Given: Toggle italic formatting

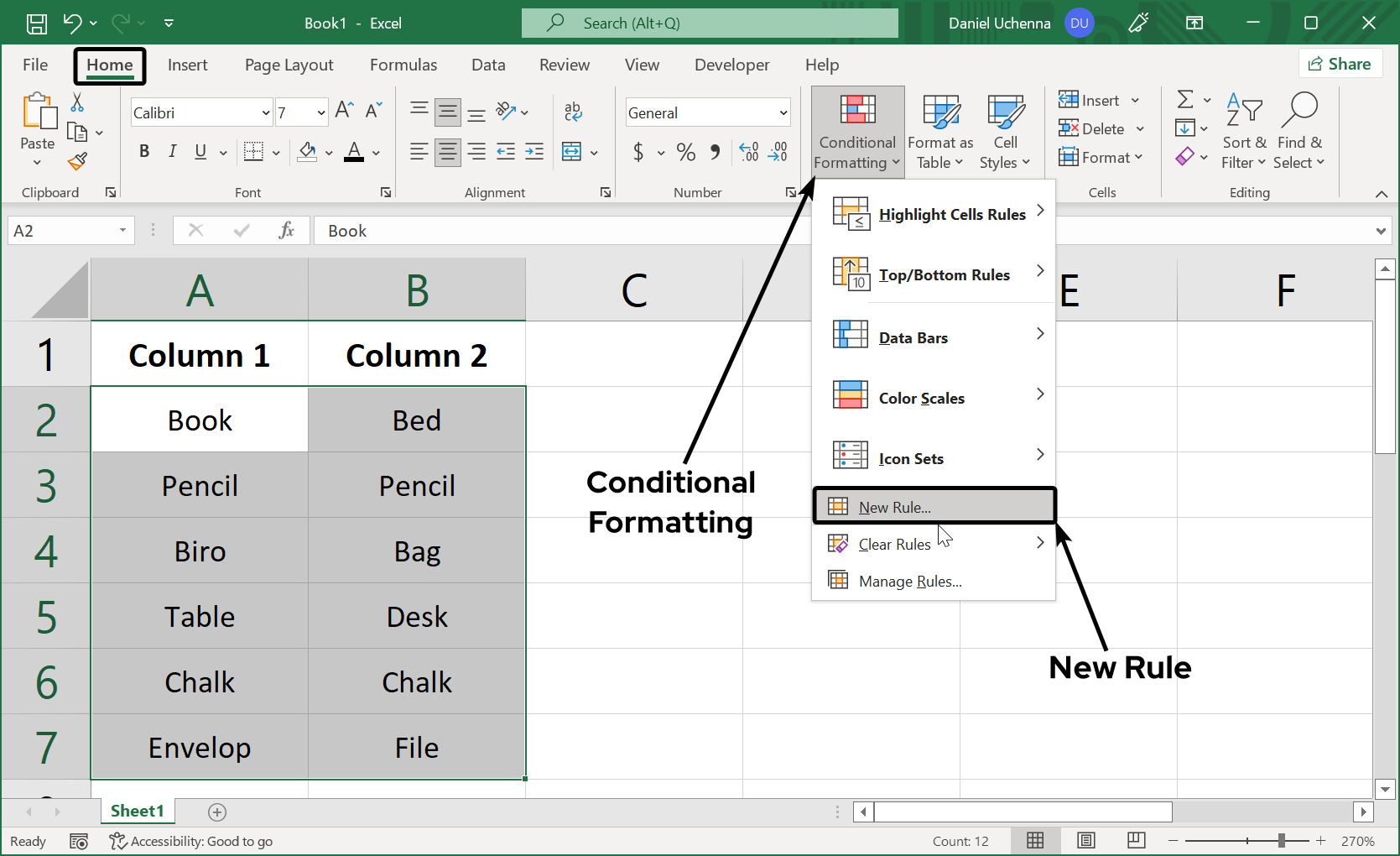Looking at the screenshot, I should 172,151.
